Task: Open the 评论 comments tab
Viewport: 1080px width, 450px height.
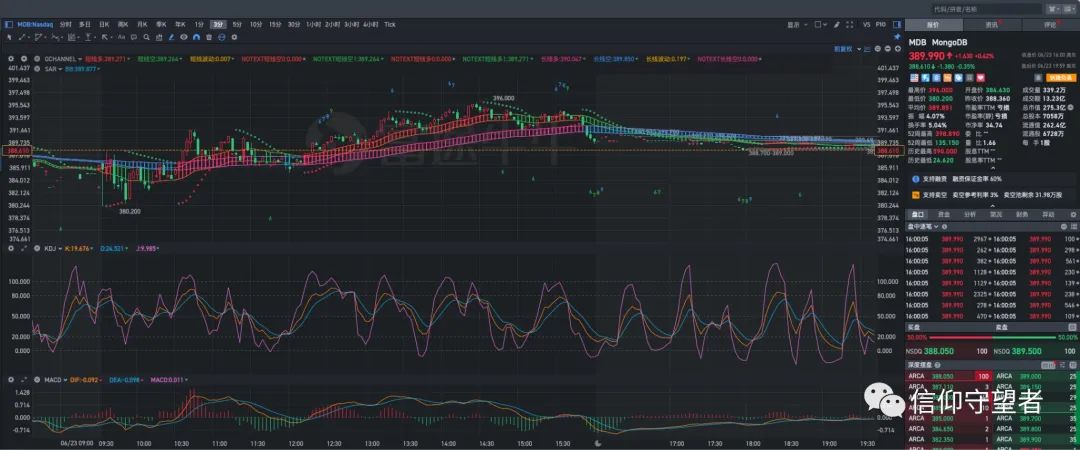Action: click(1051, 25)
